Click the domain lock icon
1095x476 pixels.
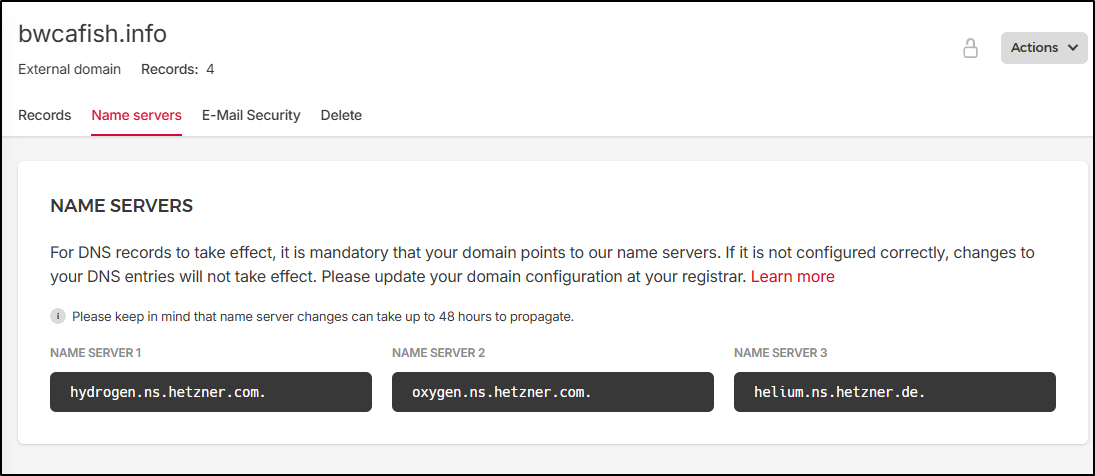970,48
